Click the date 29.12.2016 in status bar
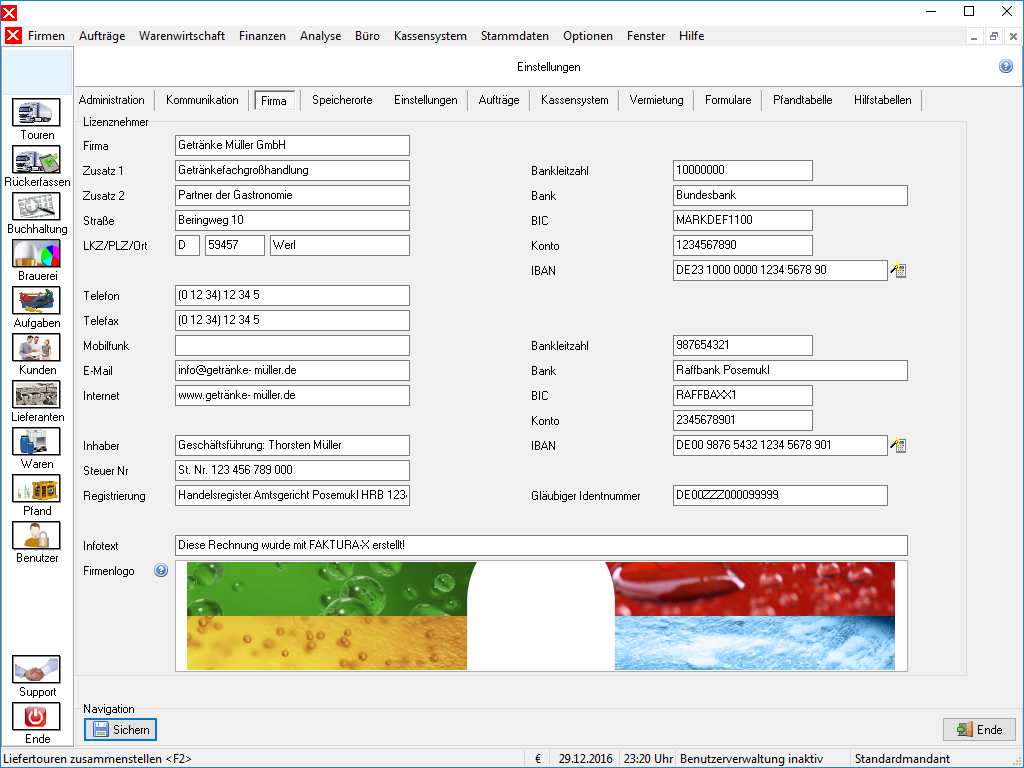The width and height of the screenshot is (1024, 768). point(585,759)
